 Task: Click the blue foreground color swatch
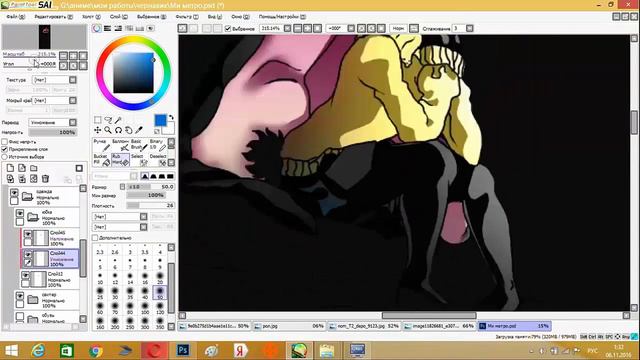click(160, 120)
